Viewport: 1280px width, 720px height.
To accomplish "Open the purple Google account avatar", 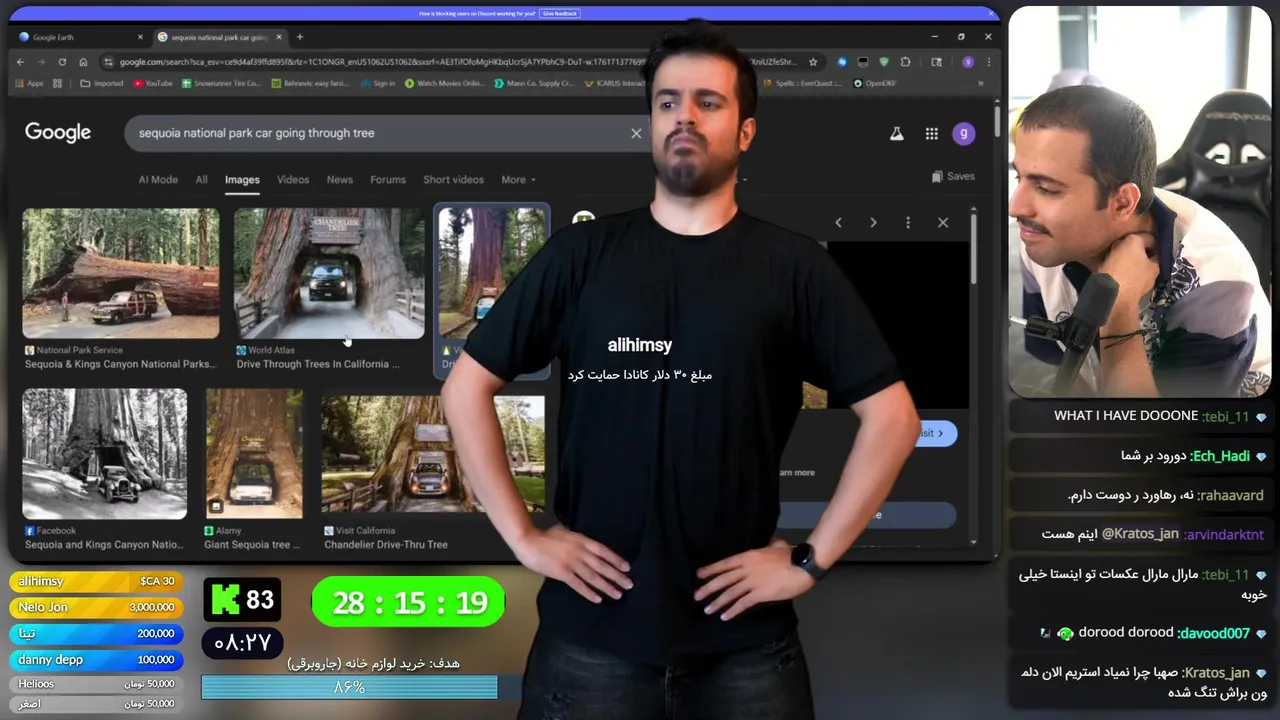I will tap(964, 133).
